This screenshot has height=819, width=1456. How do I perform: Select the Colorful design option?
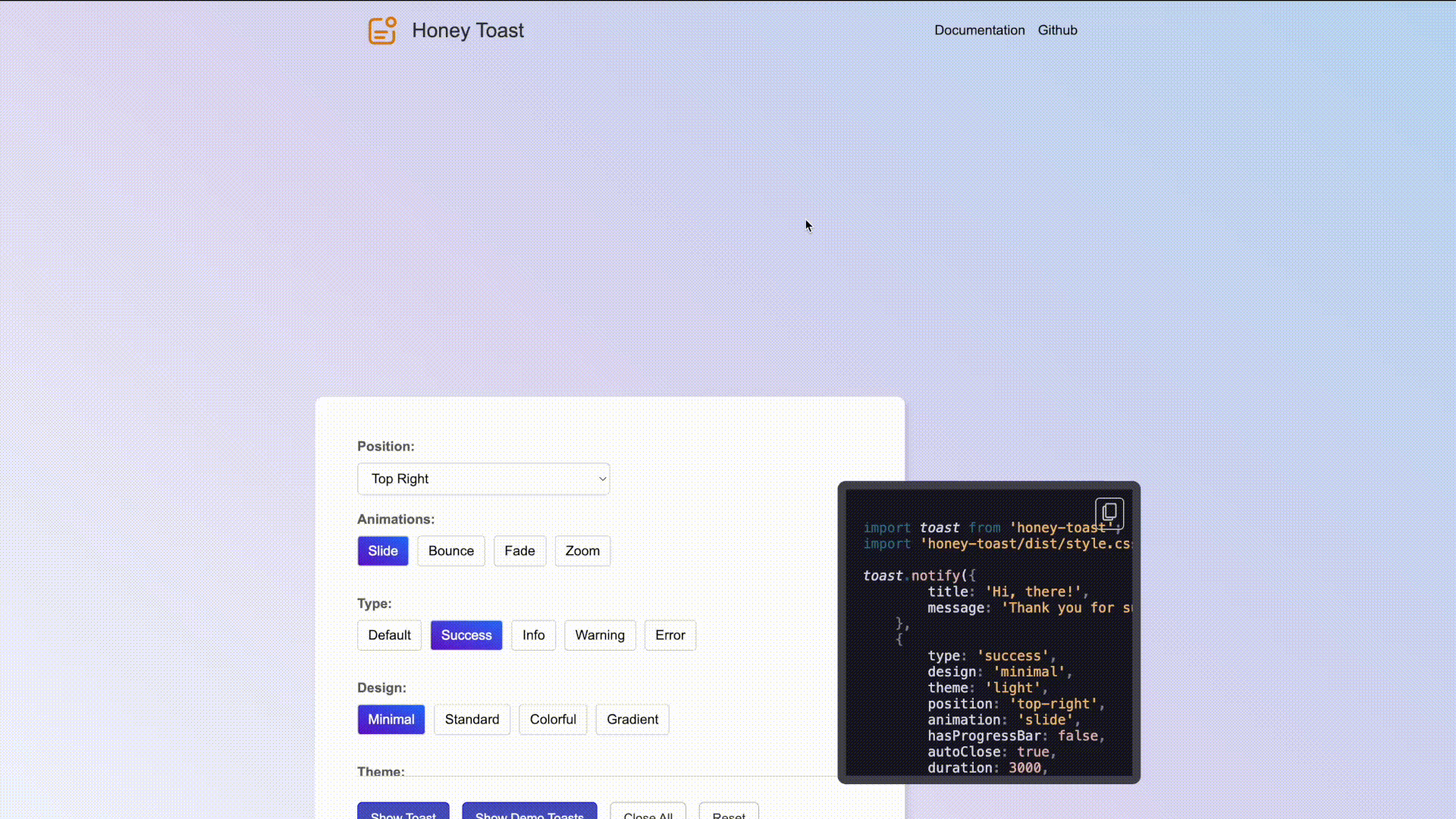pos(553,719)
